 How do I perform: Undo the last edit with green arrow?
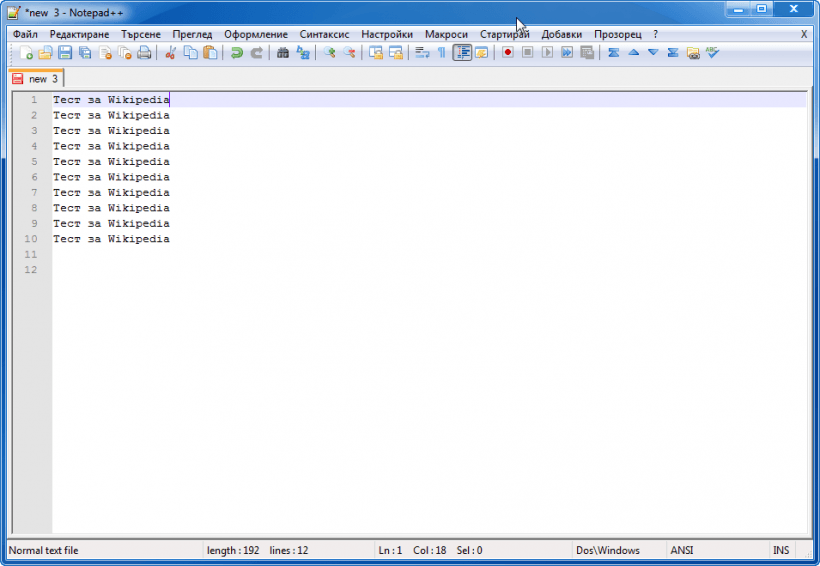pyautogui.click(x=236, y=52)
